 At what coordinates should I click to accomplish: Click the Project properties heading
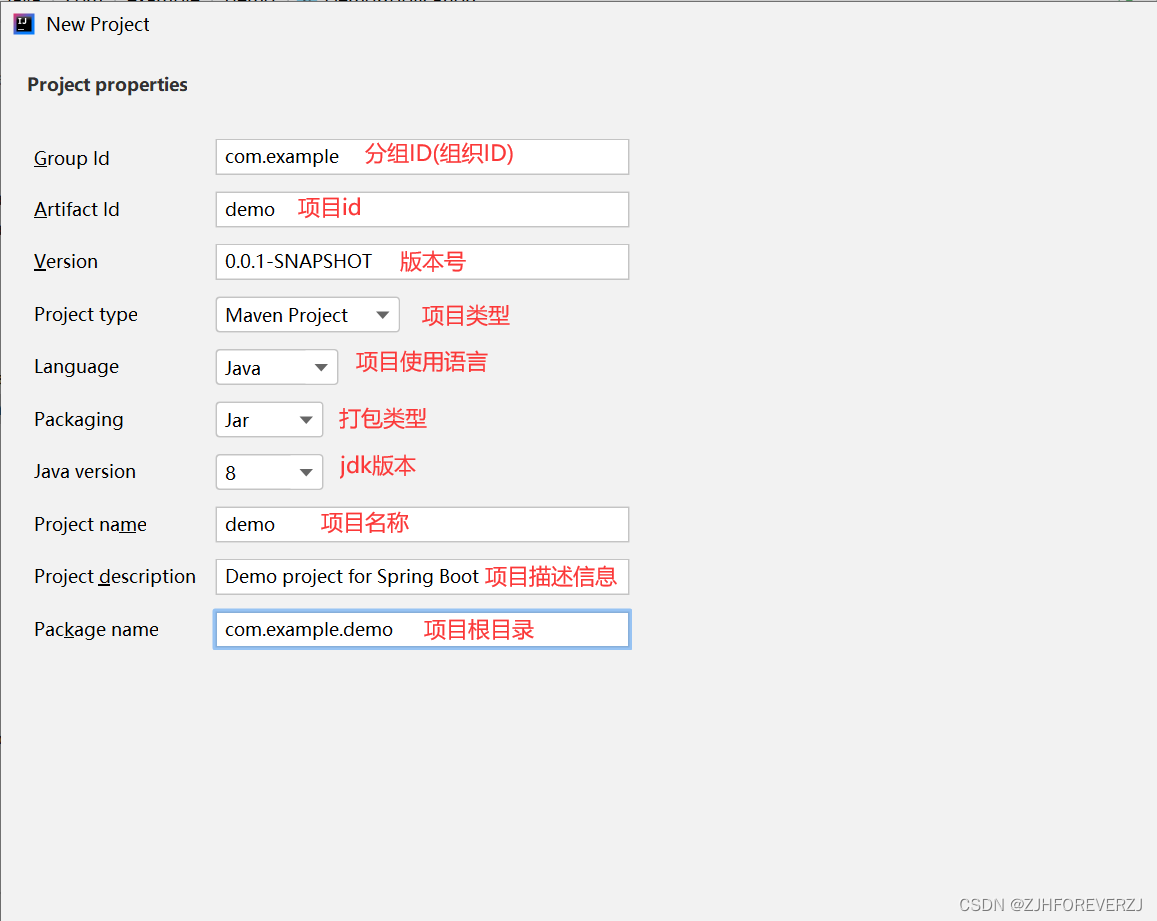(x=108, y=85)
